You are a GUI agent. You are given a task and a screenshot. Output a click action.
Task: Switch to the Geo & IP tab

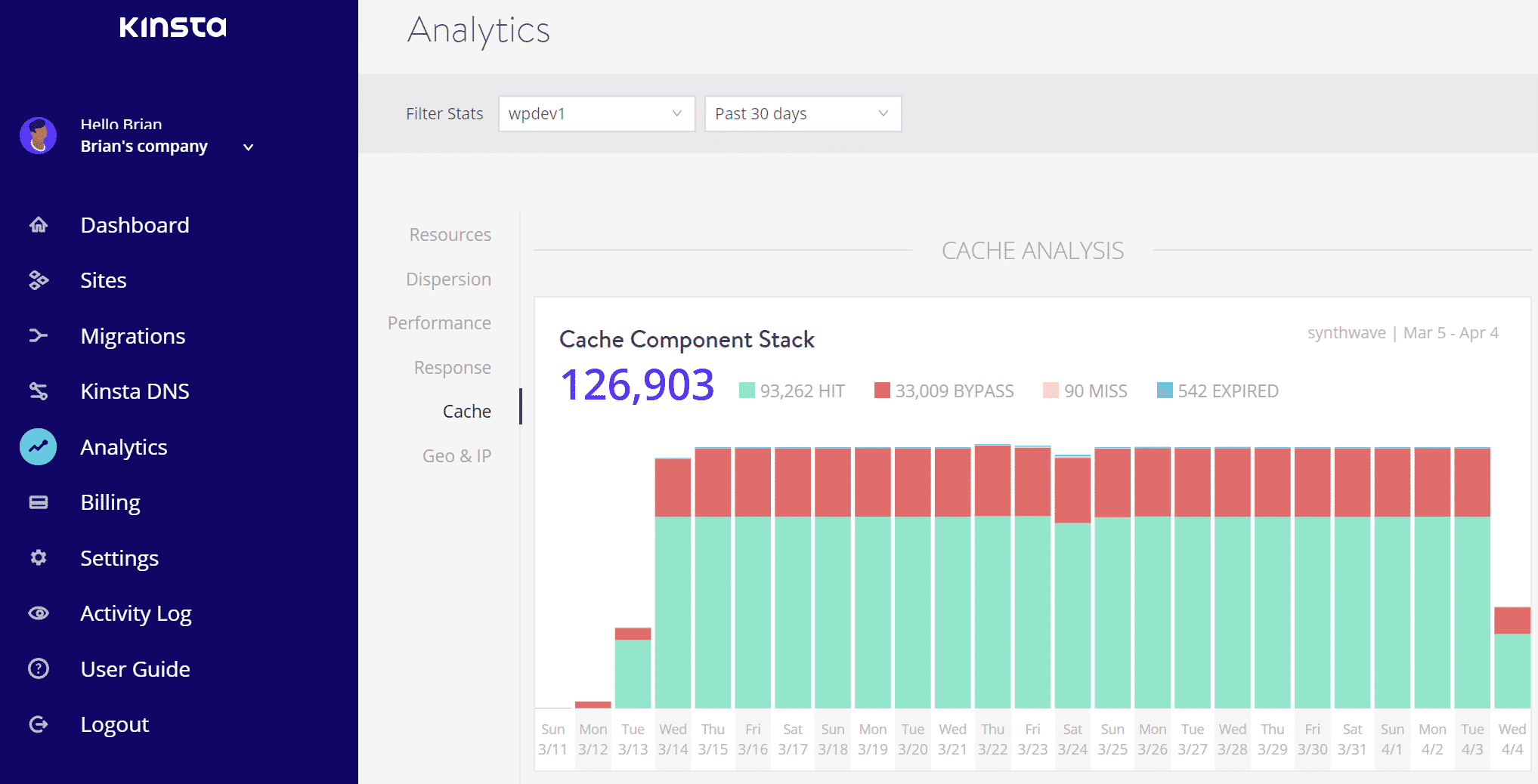[456, 456]
